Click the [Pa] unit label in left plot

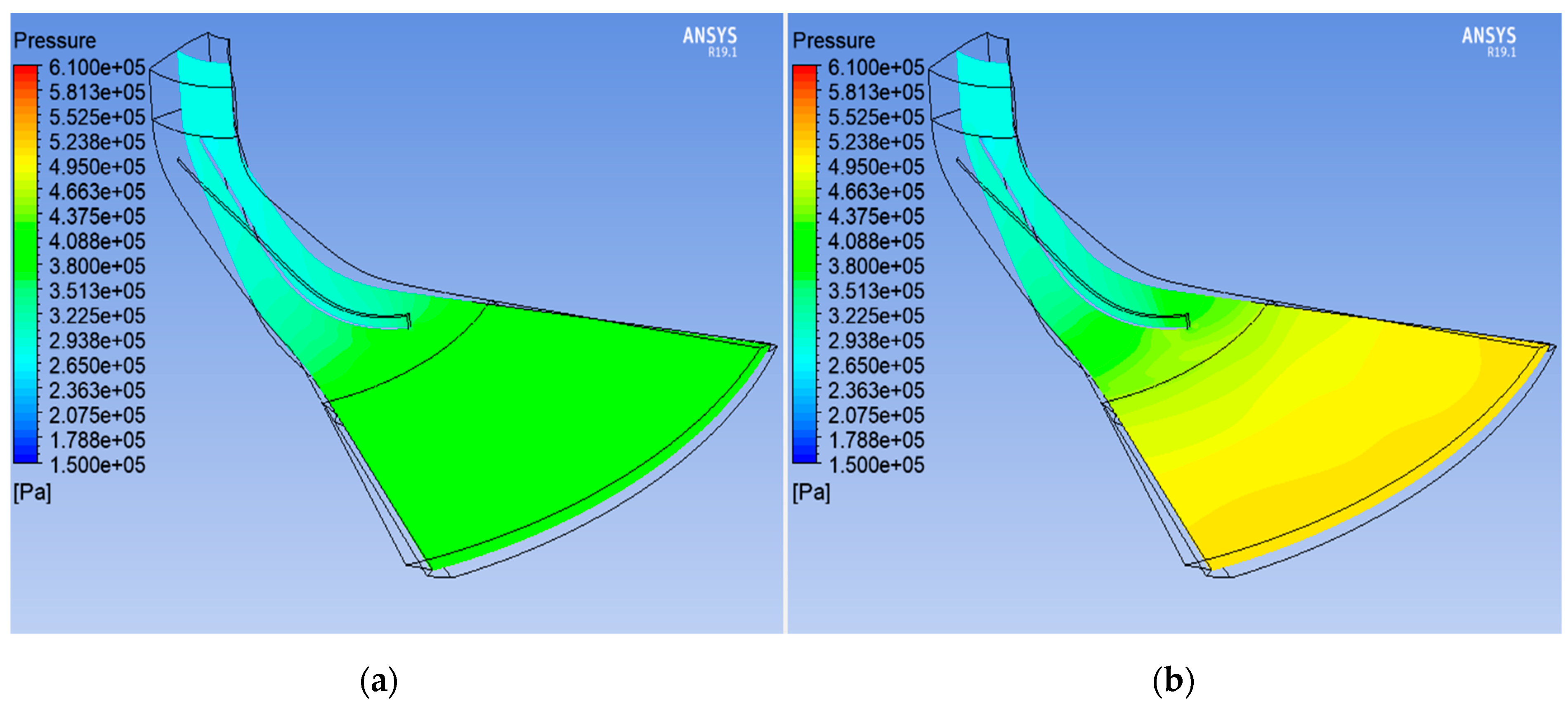coord(32,492)
